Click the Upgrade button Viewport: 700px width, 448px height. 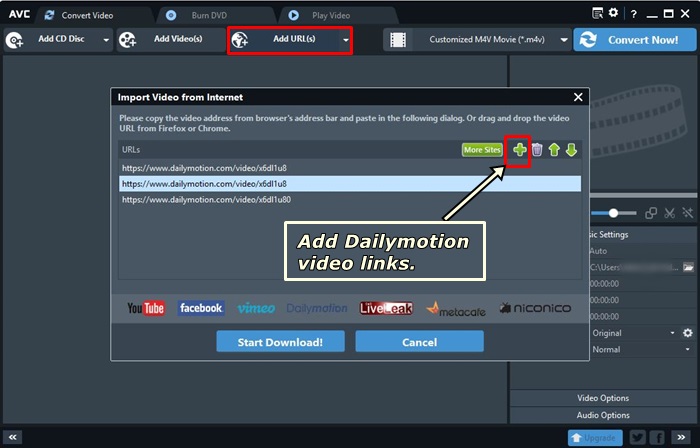tap(595, 438)
